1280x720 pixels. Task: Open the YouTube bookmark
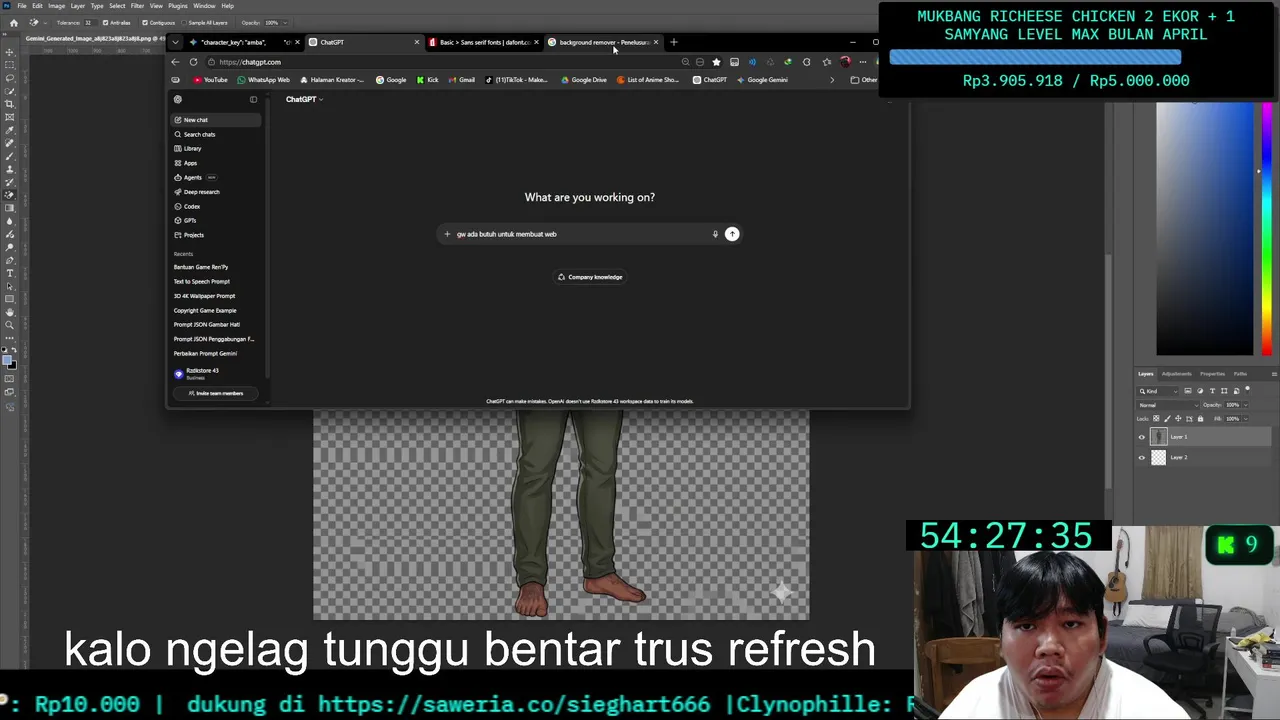210,80
